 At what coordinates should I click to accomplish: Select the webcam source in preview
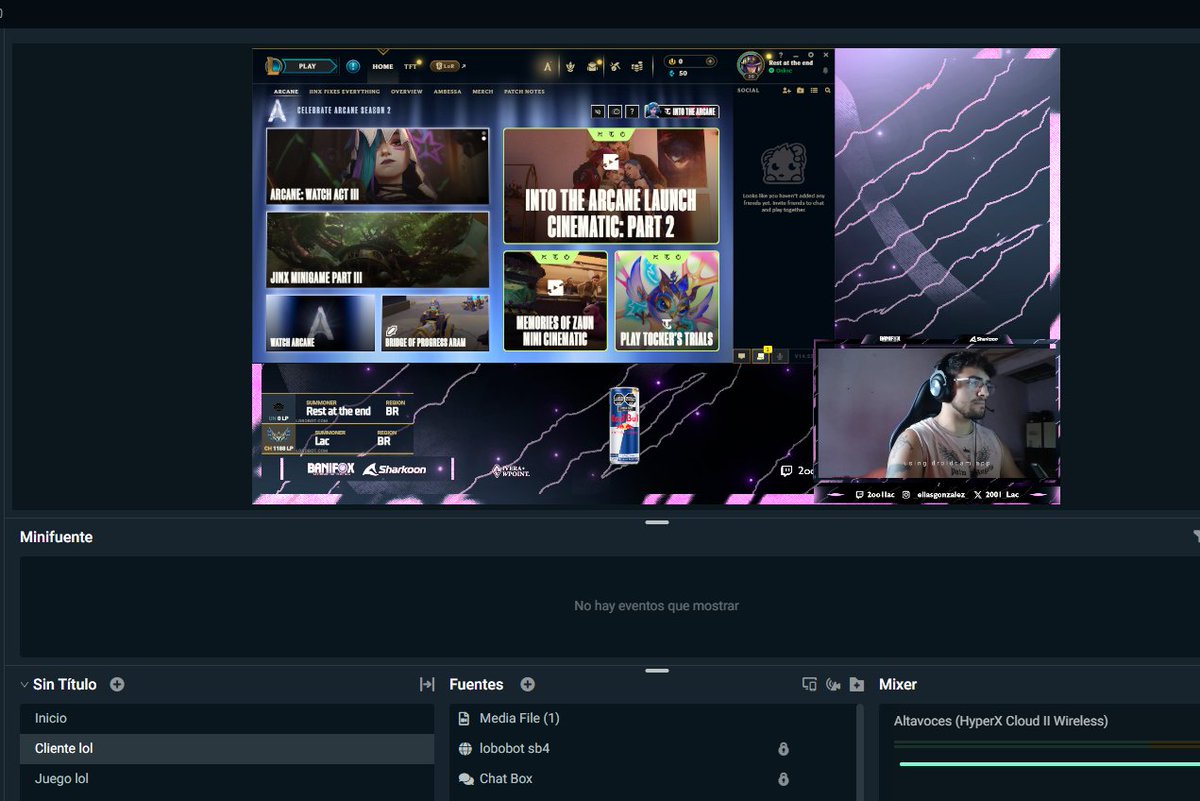pos(937,415)
